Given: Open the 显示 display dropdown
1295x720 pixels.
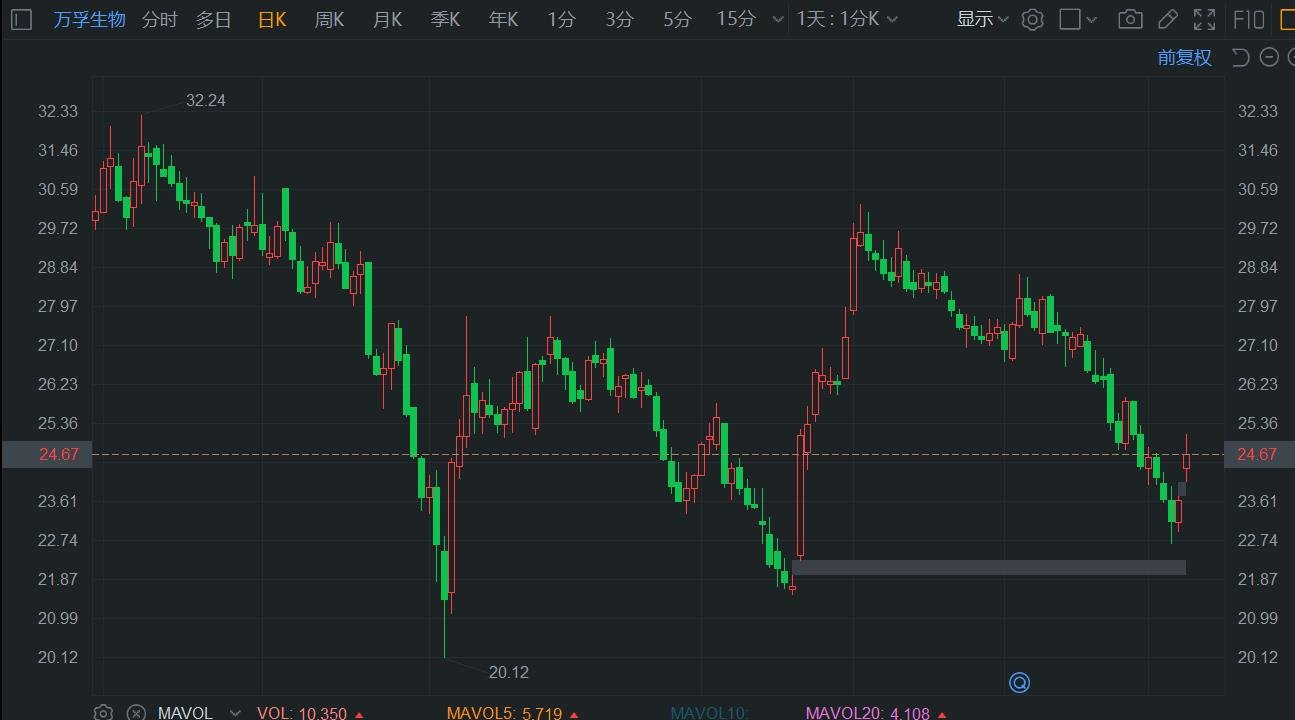Looking at the screenshot, I should coord(983,19).
